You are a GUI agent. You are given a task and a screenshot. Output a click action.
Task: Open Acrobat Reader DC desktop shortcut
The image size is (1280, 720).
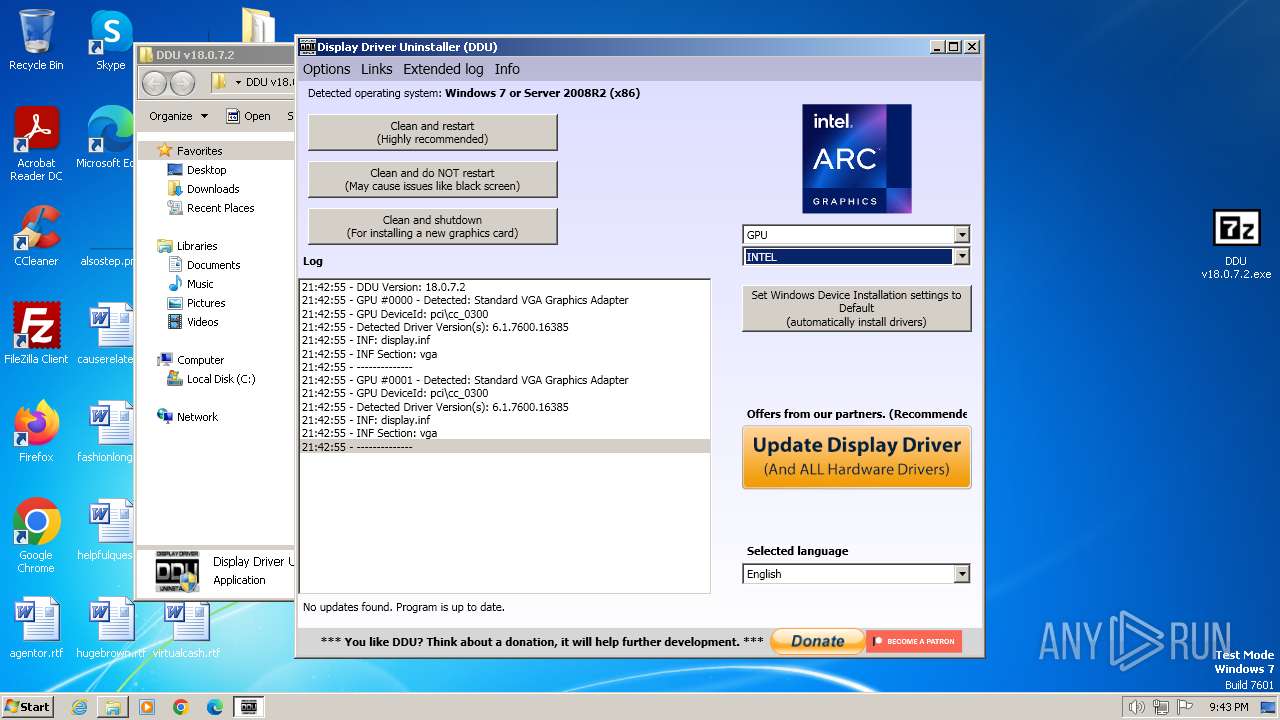point(36,144)
